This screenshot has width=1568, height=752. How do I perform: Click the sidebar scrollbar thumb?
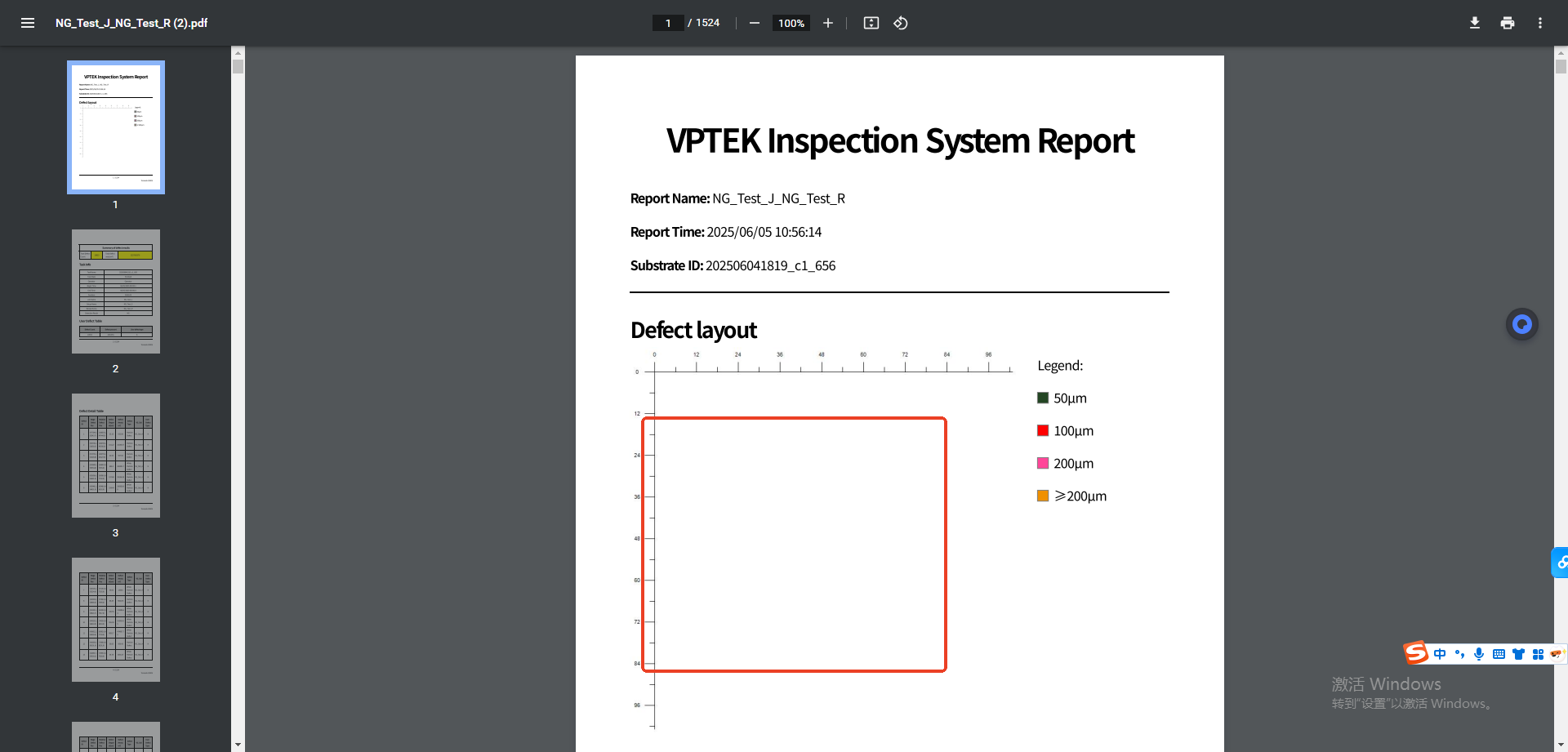(238, 67)
